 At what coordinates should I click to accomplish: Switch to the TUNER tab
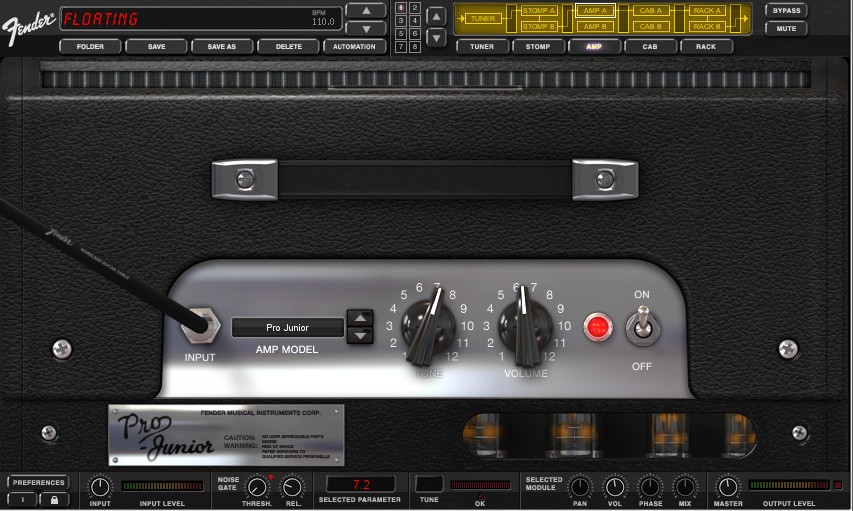pyautogui.click(x=482, y=47)
